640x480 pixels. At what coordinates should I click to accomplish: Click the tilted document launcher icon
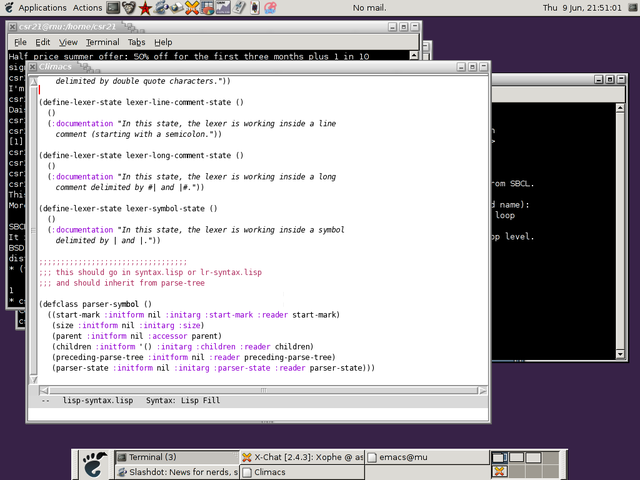[240, 7]
